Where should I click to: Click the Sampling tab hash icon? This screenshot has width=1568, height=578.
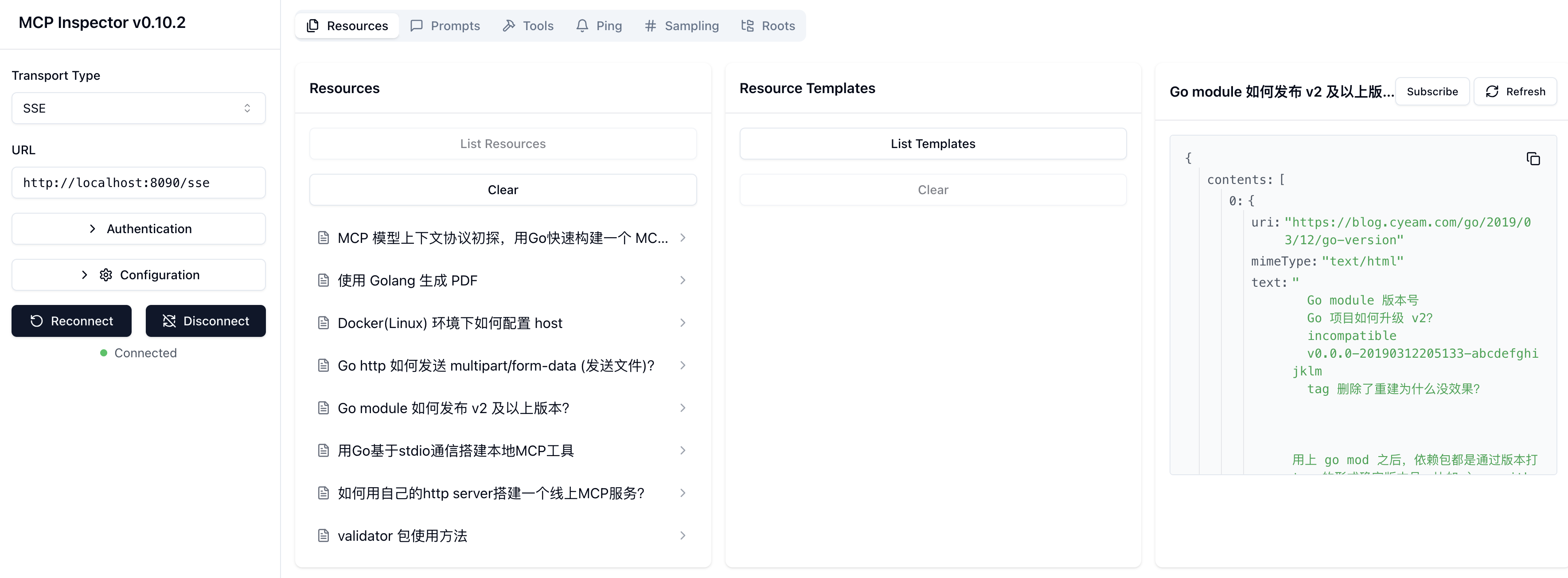tap(650, 26)
